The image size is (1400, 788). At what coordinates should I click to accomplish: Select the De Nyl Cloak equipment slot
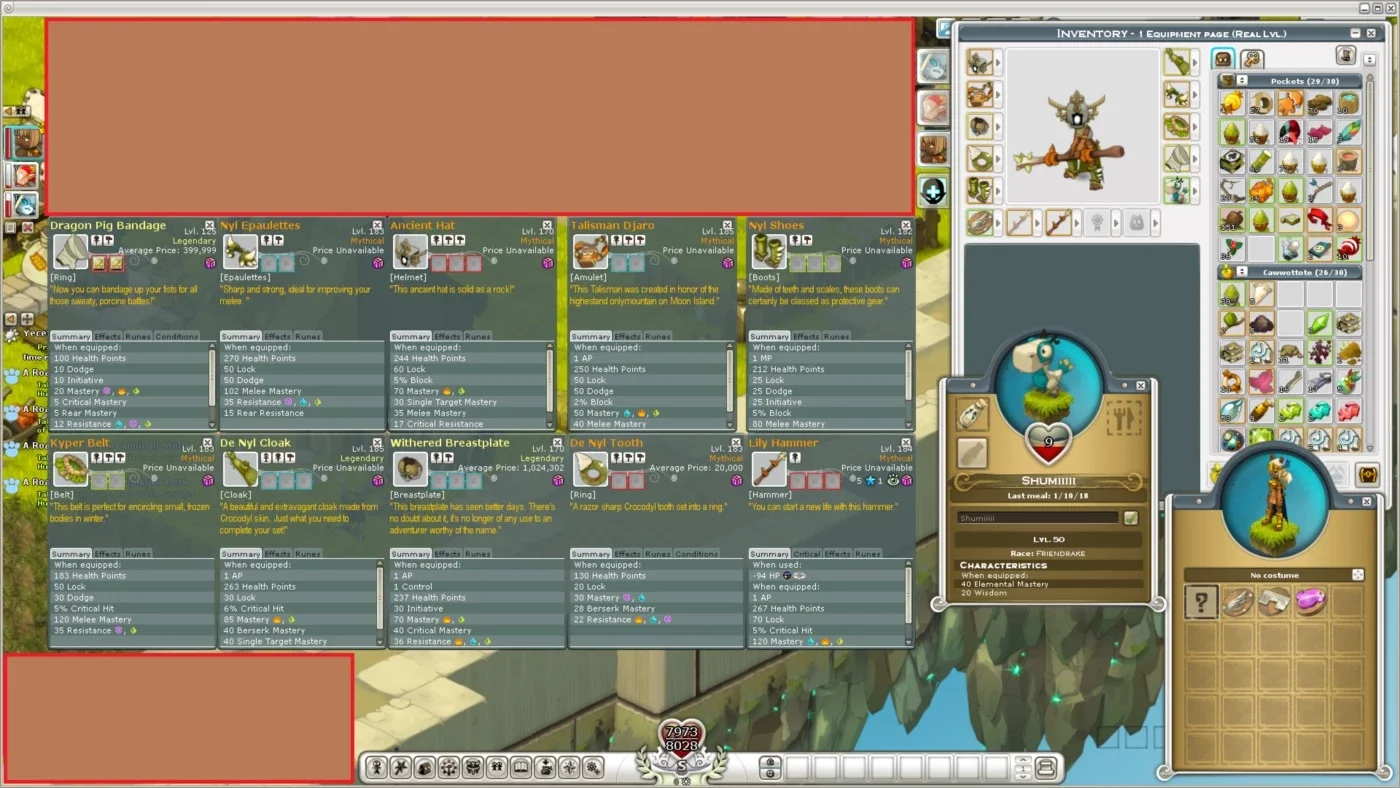pos(1177,62)
